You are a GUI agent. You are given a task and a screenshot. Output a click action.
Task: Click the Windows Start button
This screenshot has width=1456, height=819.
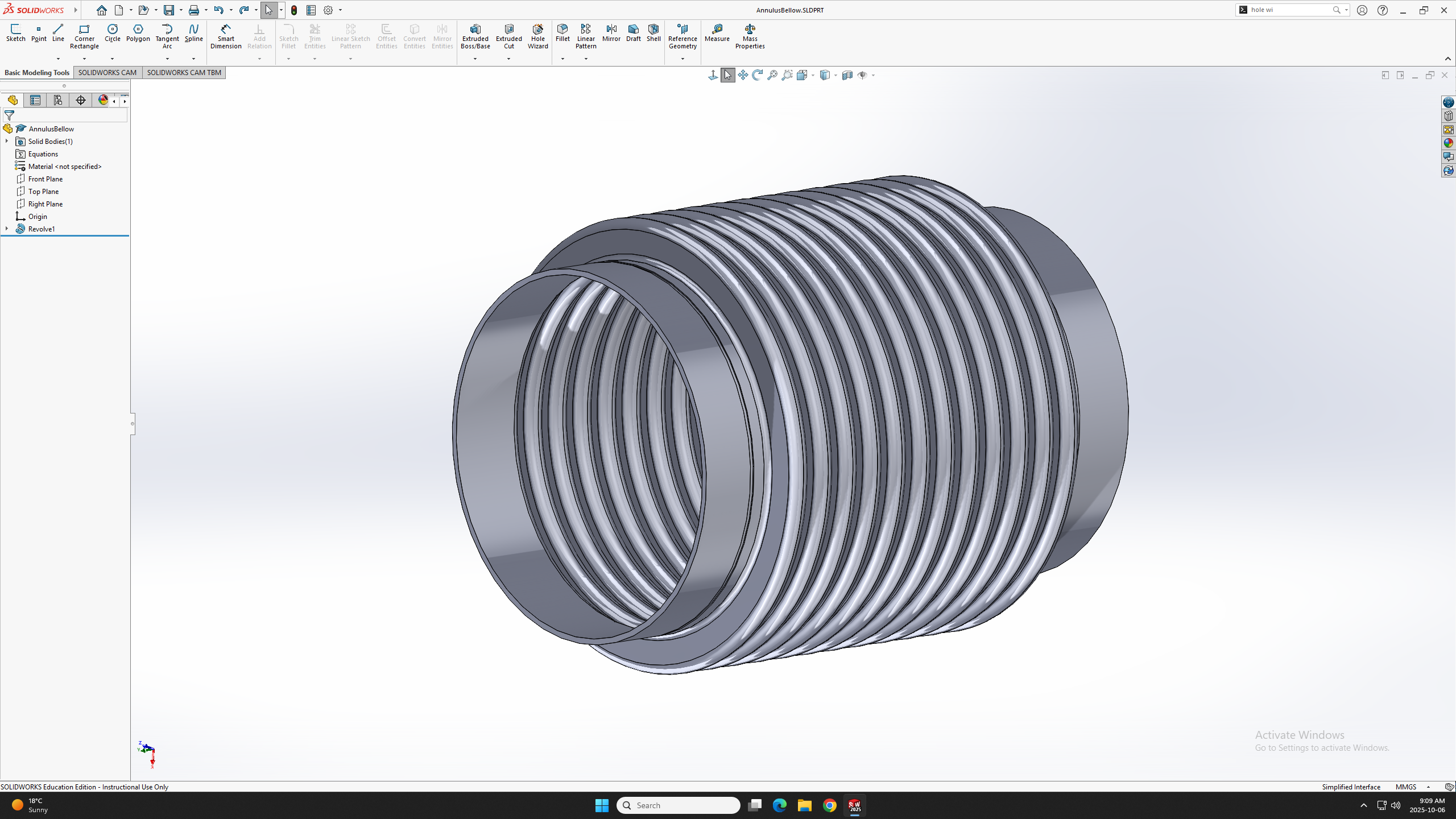coord(602,805)
